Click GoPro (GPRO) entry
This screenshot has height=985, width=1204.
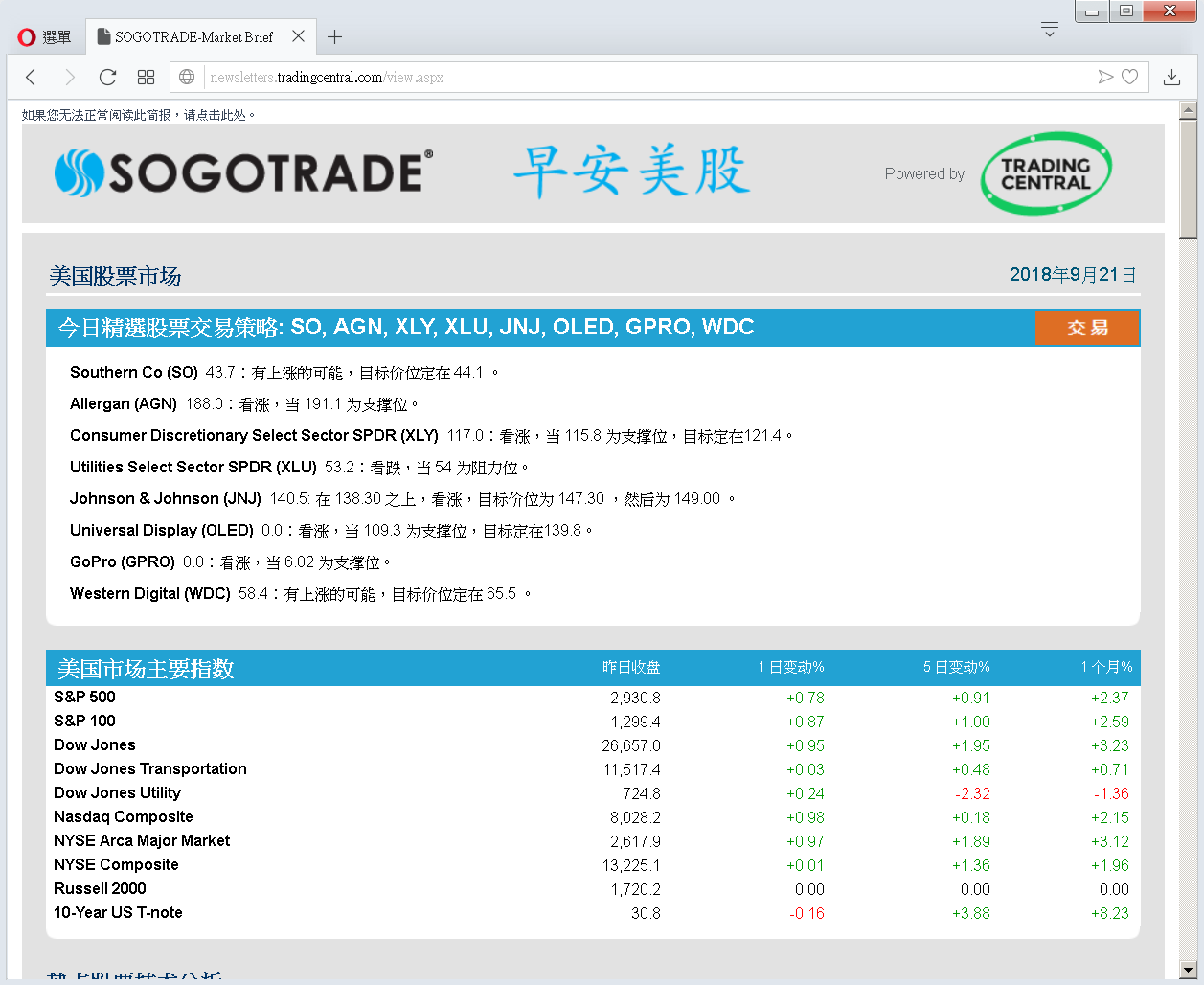point(123,561)
